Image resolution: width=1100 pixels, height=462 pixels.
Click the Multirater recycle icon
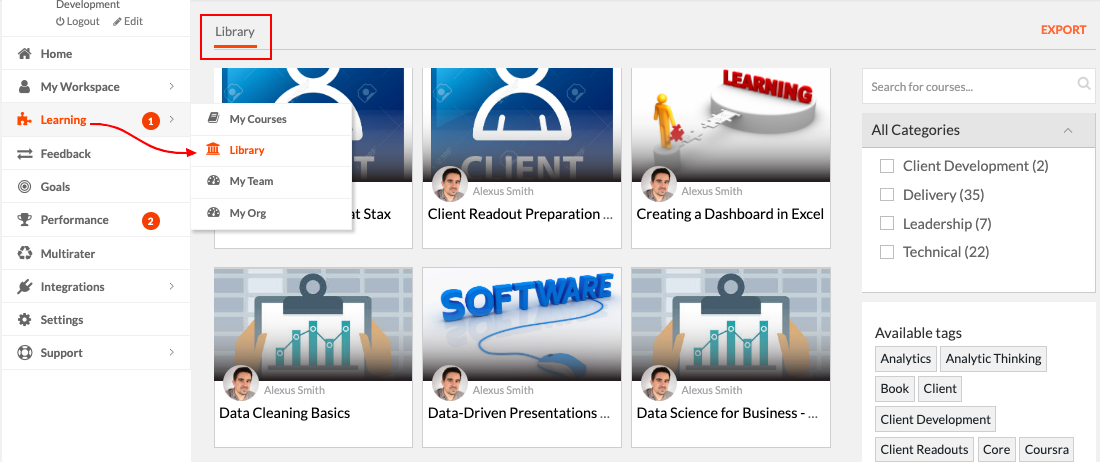(25, 253)
